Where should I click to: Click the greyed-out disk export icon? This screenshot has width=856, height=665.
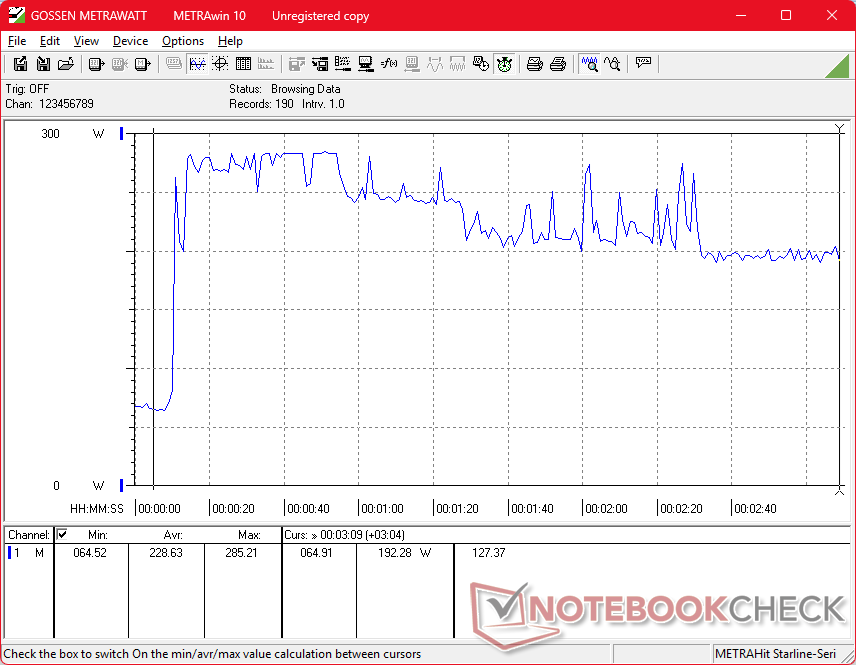[296, 64]
